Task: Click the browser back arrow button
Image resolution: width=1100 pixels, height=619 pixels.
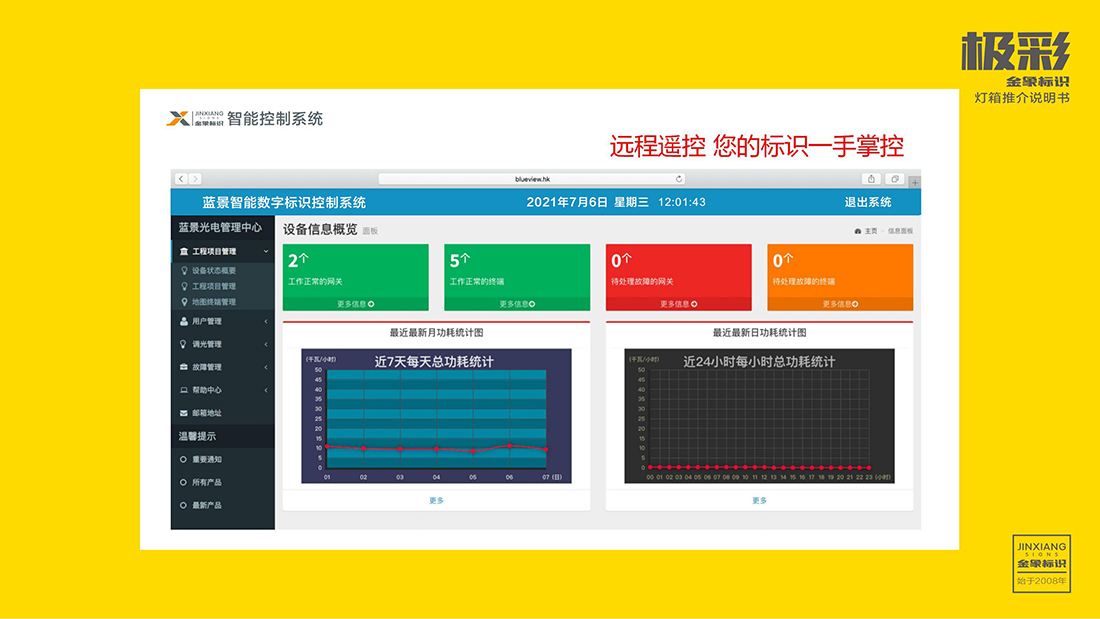Action: (181, 179)
